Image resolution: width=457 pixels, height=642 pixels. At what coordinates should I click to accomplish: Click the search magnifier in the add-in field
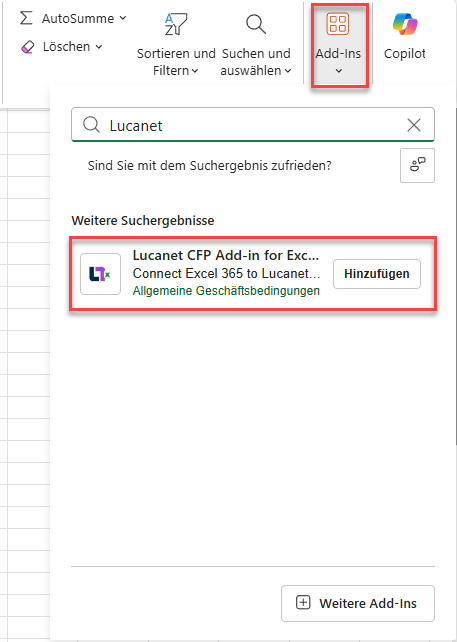pos(91,124)
